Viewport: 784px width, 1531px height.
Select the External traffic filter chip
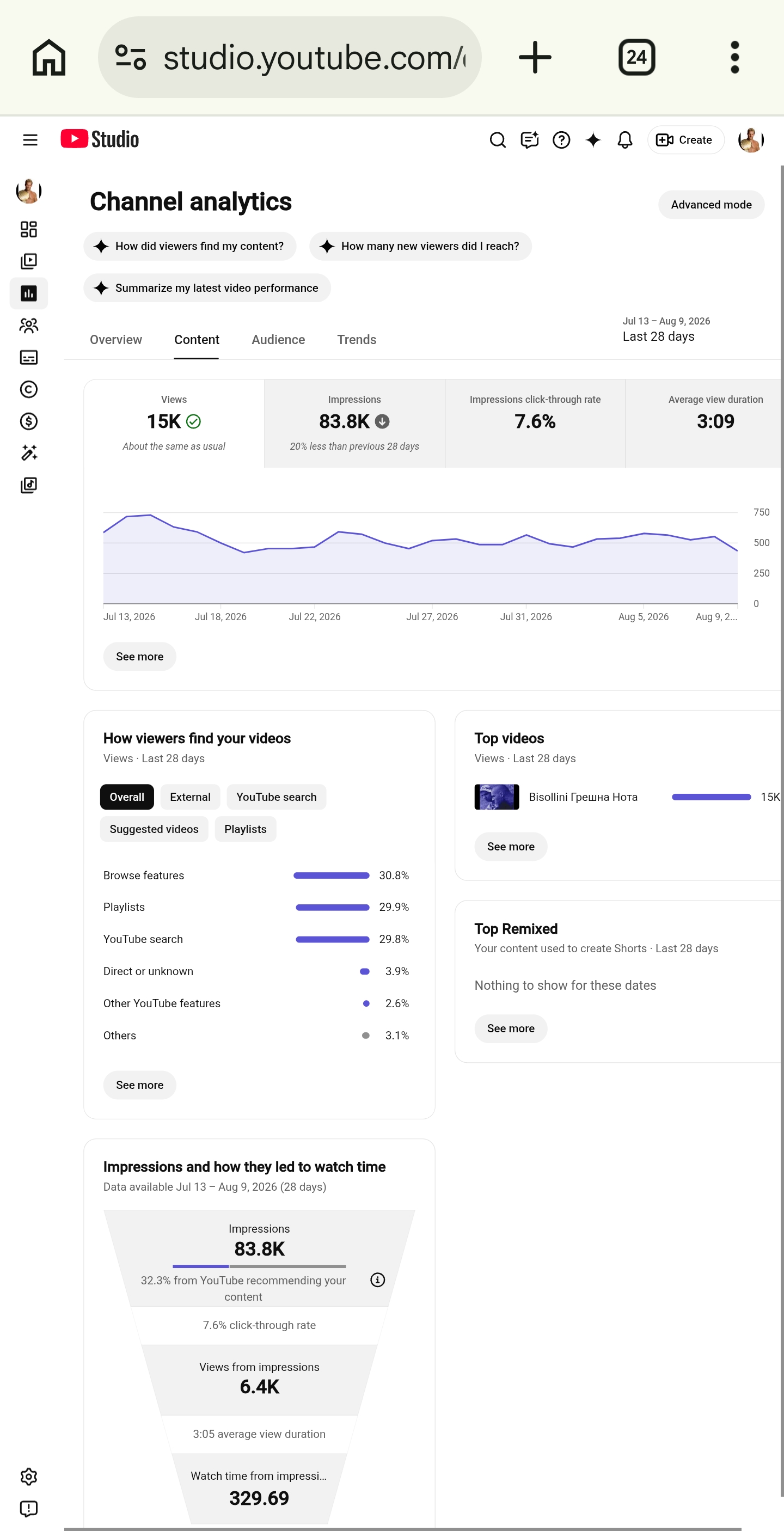coord(190,797)
